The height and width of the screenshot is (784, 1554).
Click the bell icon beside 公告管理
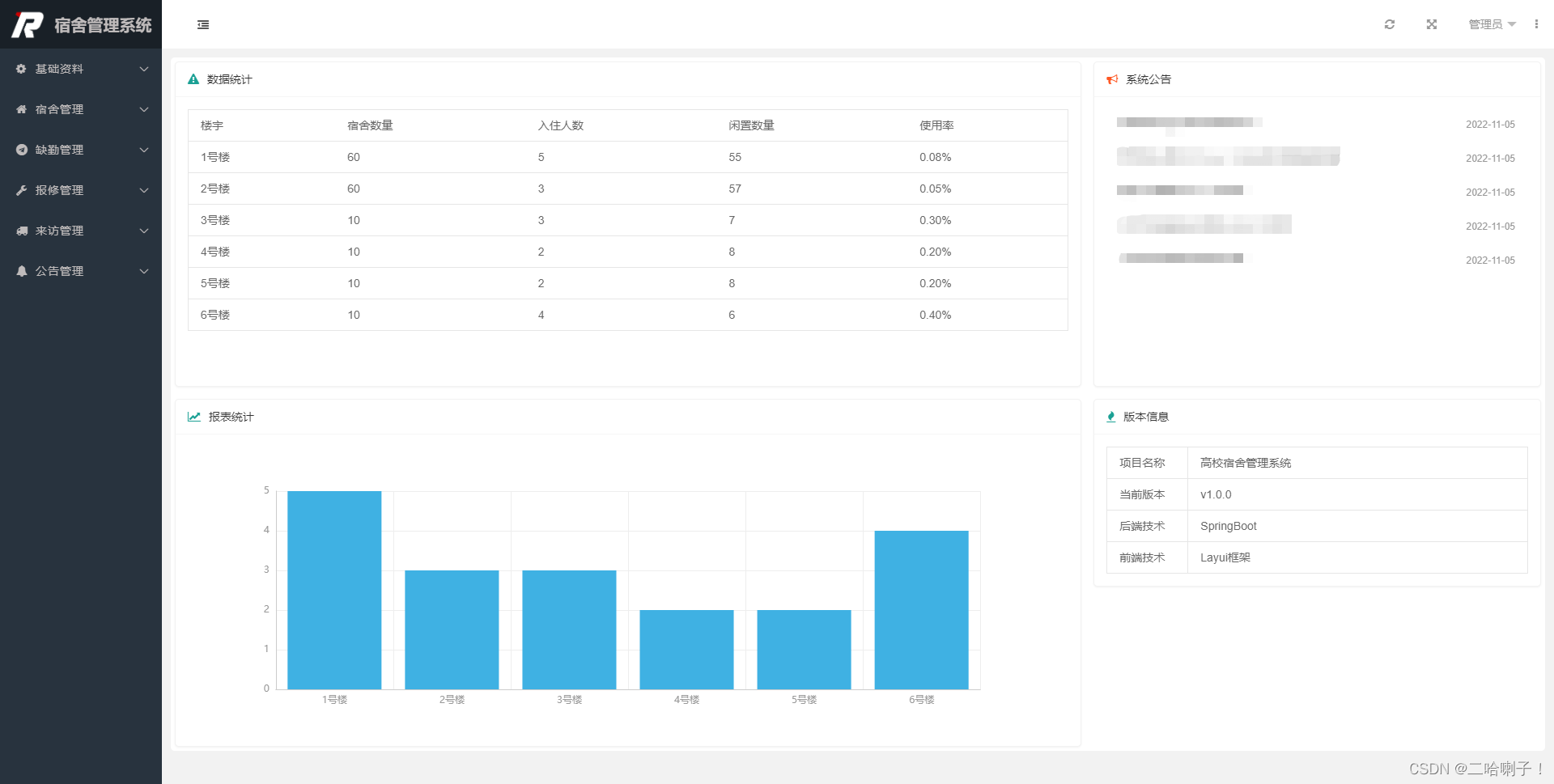click(x=22, y=271)
